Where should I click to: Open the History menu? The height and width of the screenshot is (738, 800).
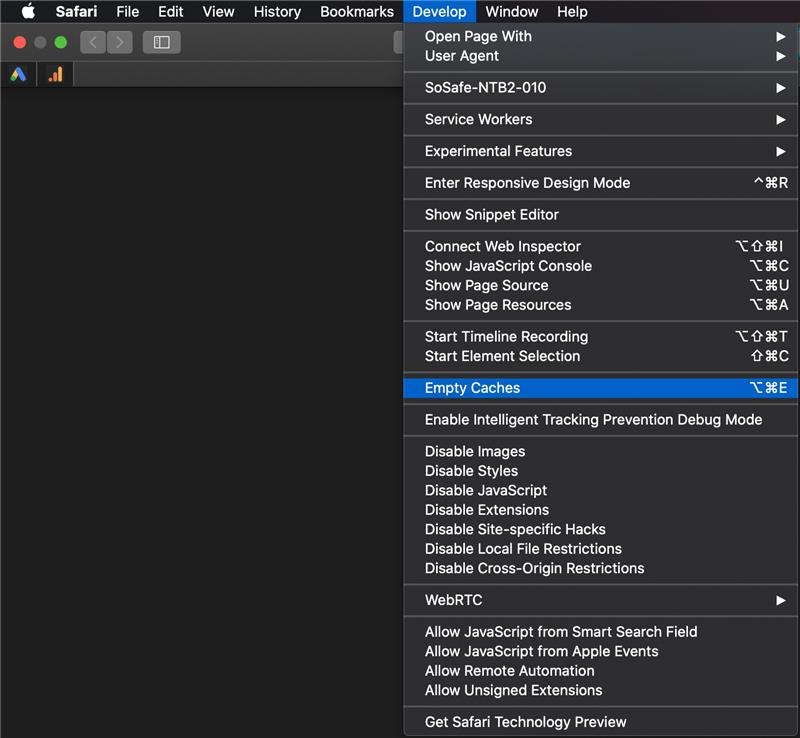(277, 12)
